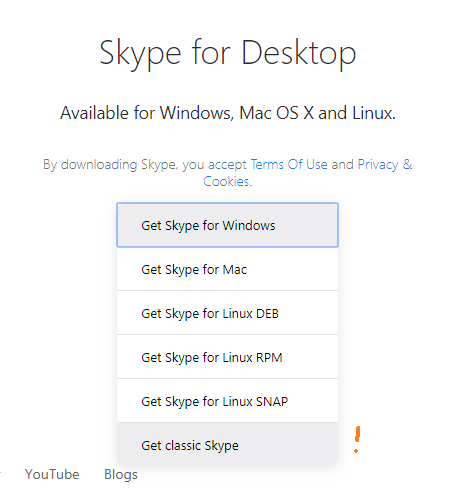468x494 pixels.
Task: Pick Get Skype for Linux DEB
Action: (x=227, y=313)
